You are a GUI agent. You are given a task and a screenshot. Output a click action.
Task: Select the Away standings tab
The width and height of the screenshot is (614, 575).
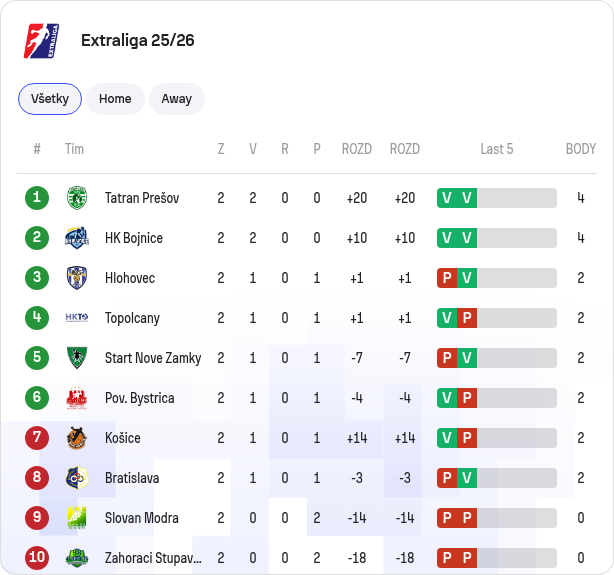[177, 99]
